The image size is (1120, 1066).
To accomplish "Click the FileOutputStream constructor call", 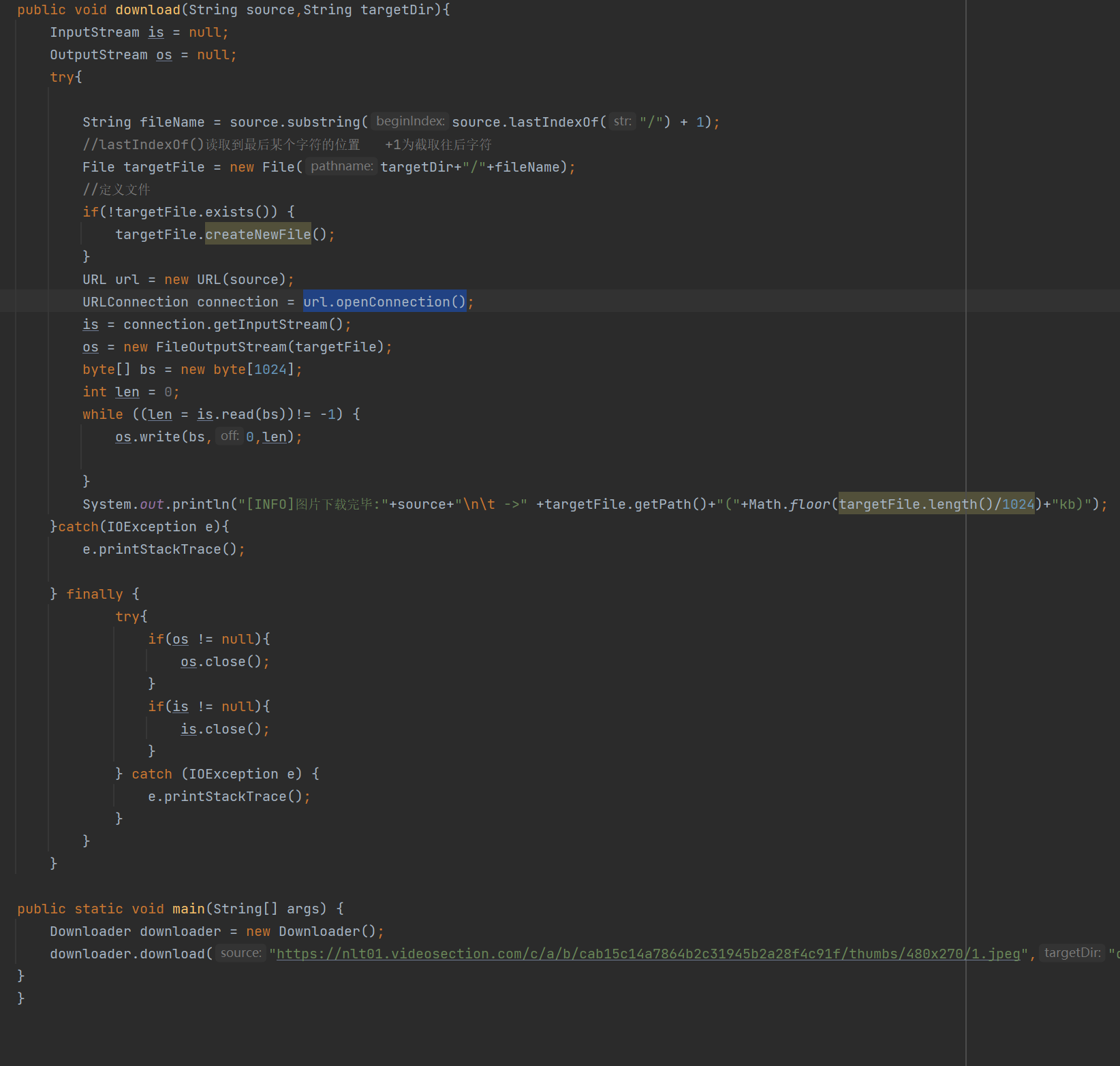I will click(x=221, y=347).
